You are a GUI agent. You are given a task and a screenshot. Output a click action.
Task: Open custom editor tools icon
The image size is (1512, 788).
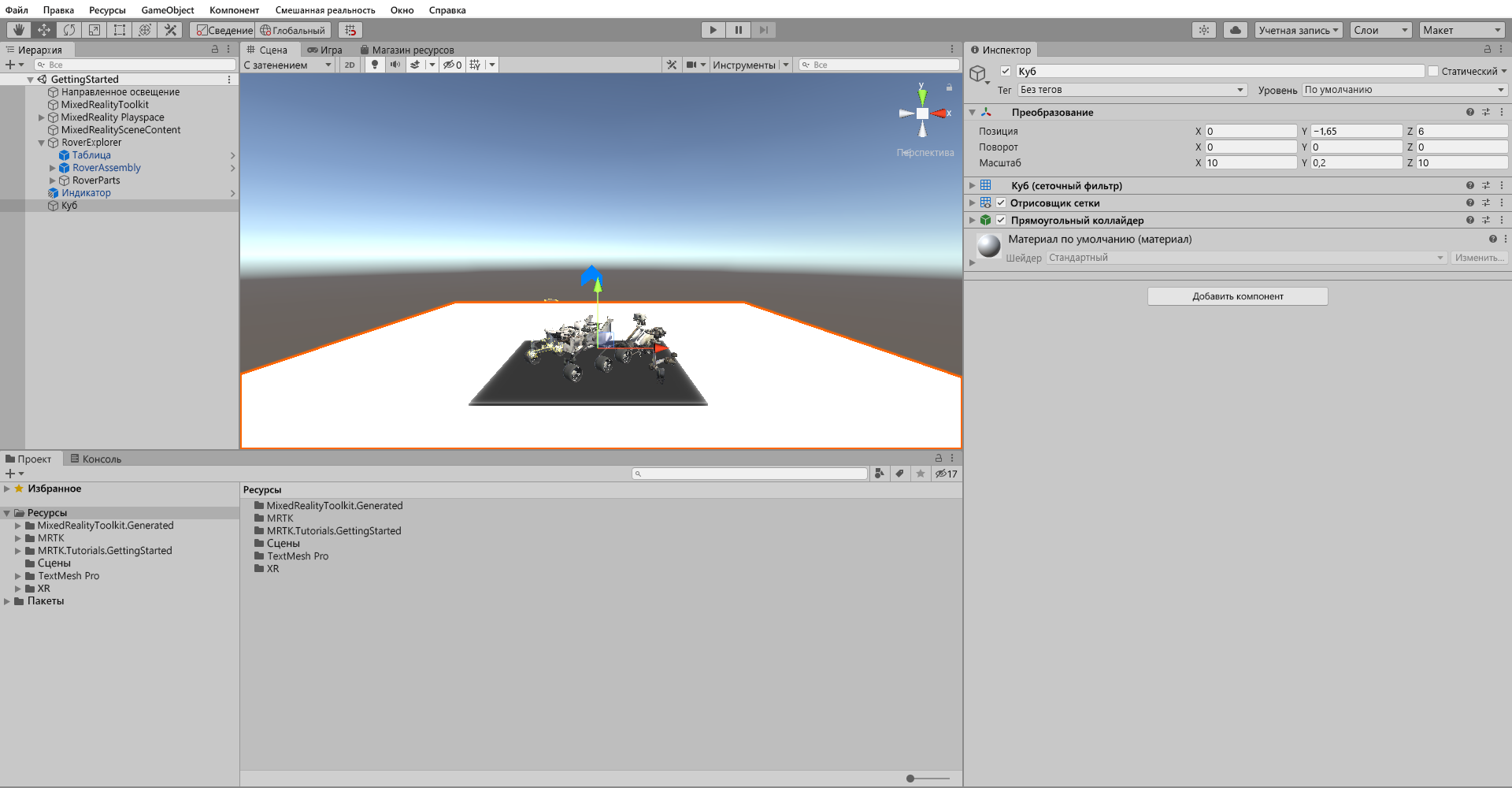(170, 30)
